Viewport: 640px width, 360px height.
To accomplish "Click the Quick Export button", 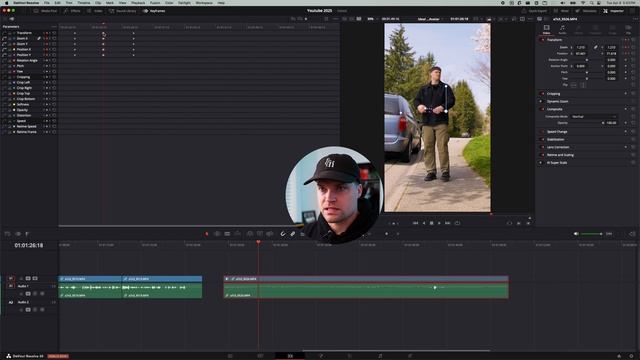I will point(534,11).
